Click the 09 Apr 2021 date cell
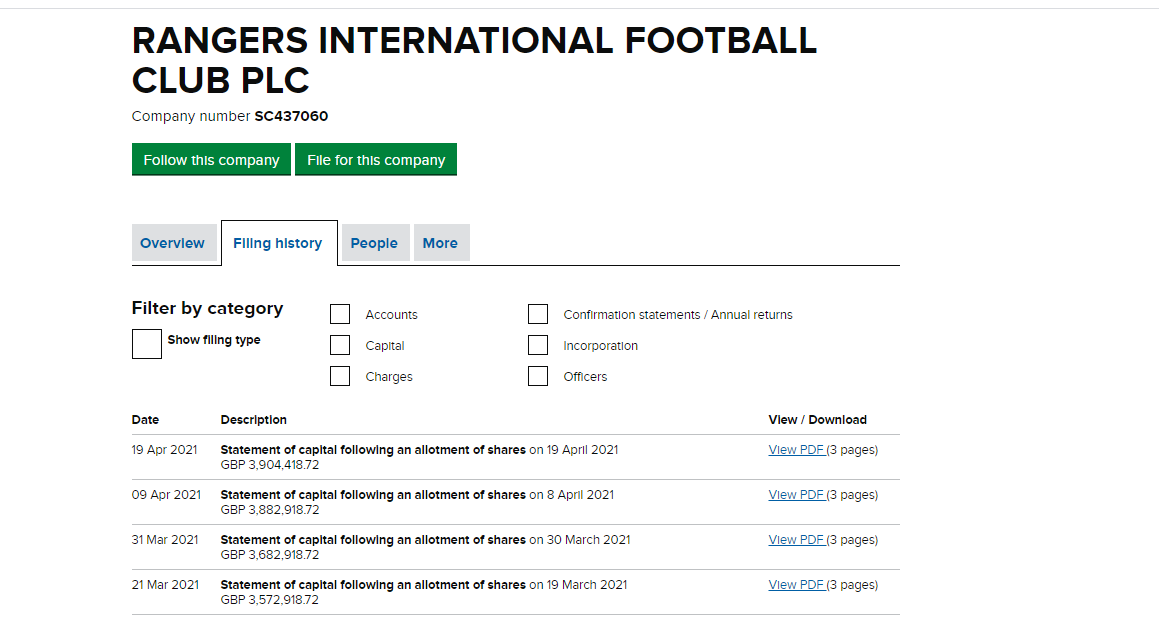1159x620 pixels. tap(166, 494)
